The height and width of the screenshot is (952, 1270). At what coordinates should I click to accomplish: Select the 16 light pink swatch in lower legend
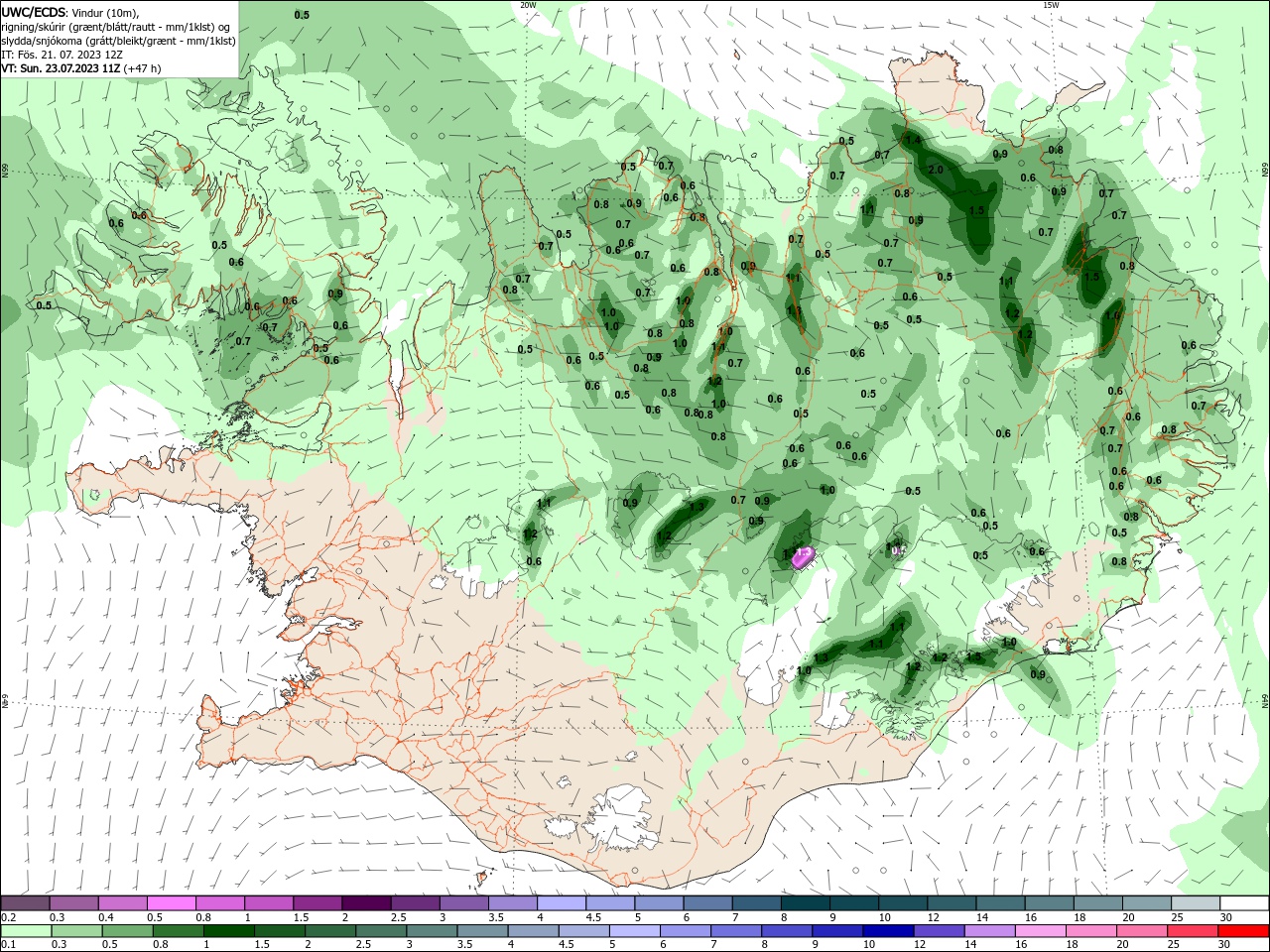click(x=1040, y=931)
